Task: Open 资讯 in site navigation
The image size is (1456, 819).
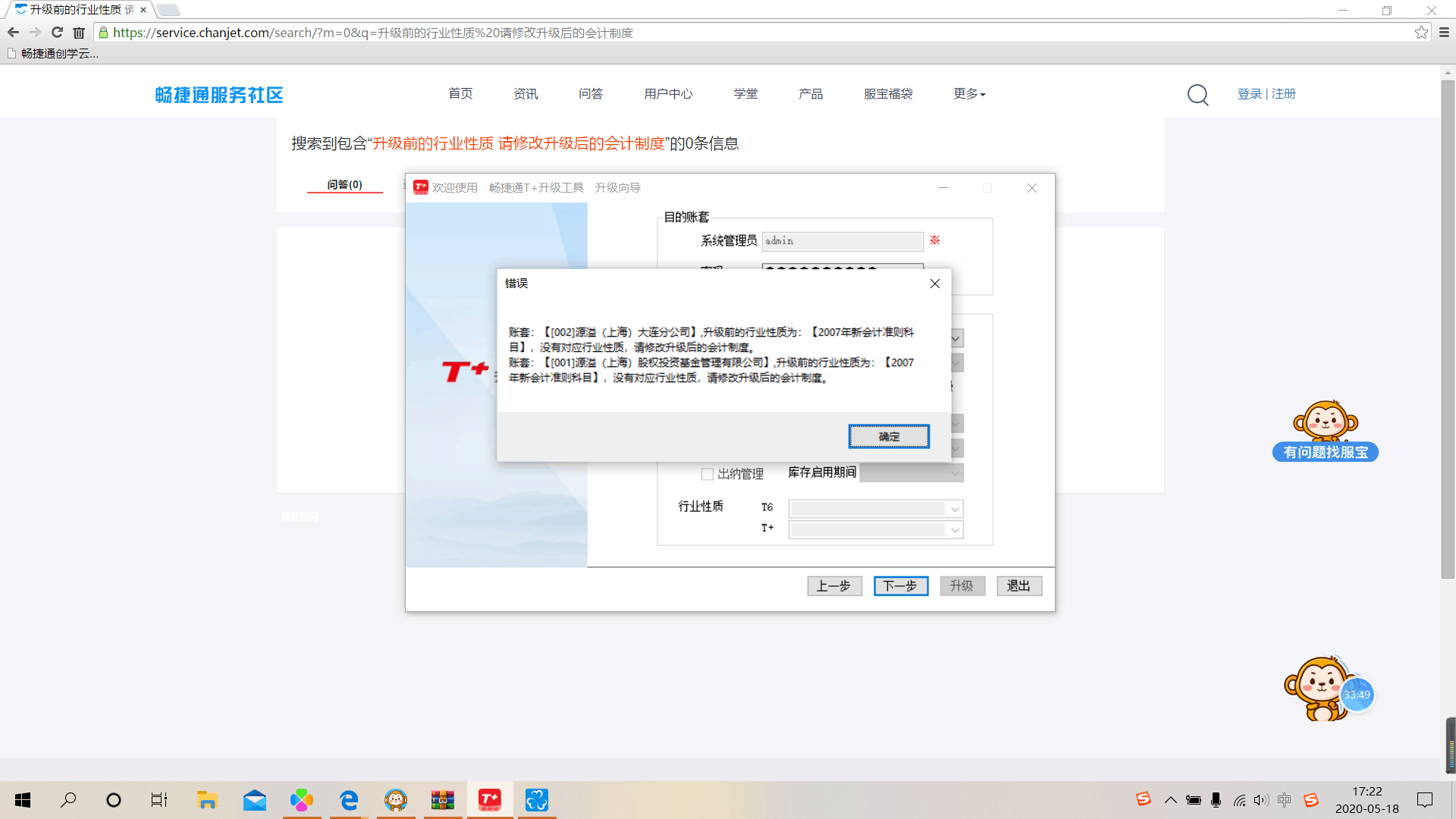Action: (x=526, y=93)
